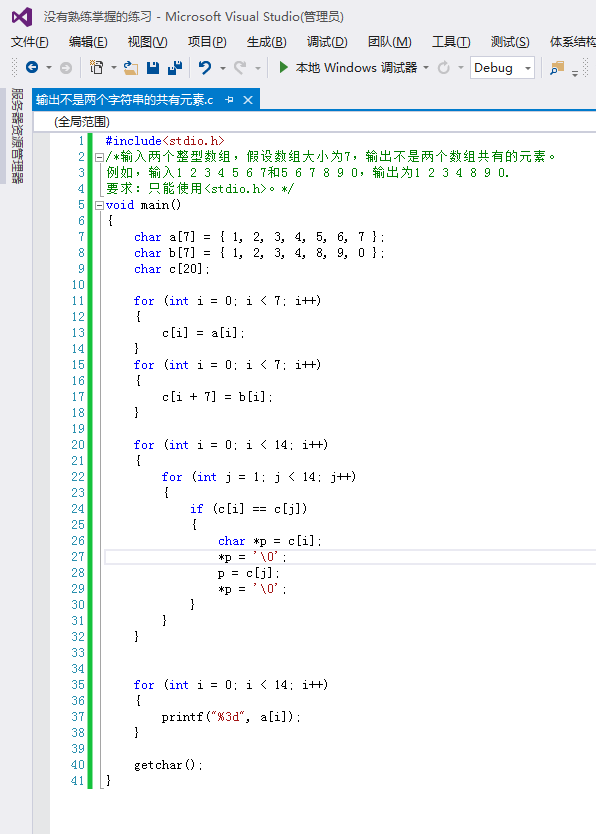Screen dimensions: 596x834
Task: Click the Find in Files toolbar icon
Action: (557, 68)
